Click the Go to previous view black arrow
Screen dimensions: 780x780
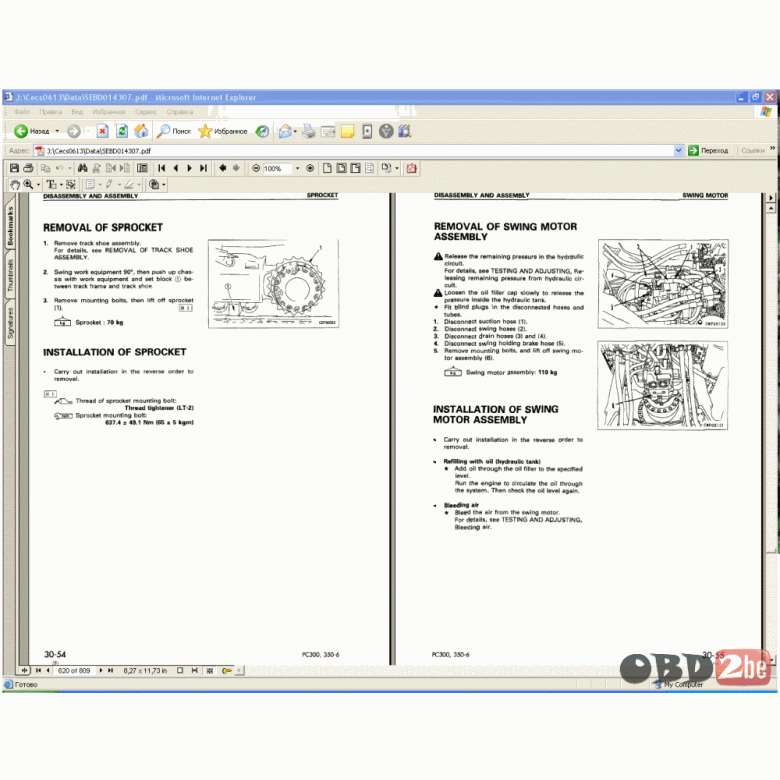click(x=222, y=168)
